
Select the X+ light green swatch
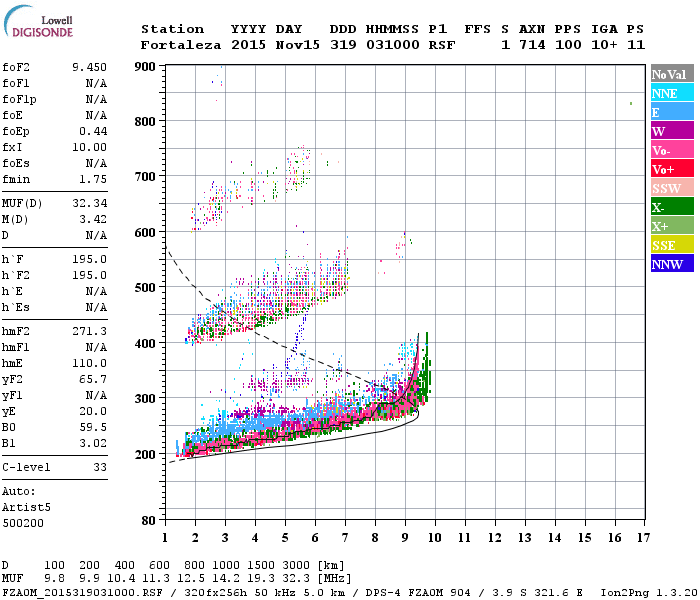point(672,225)
